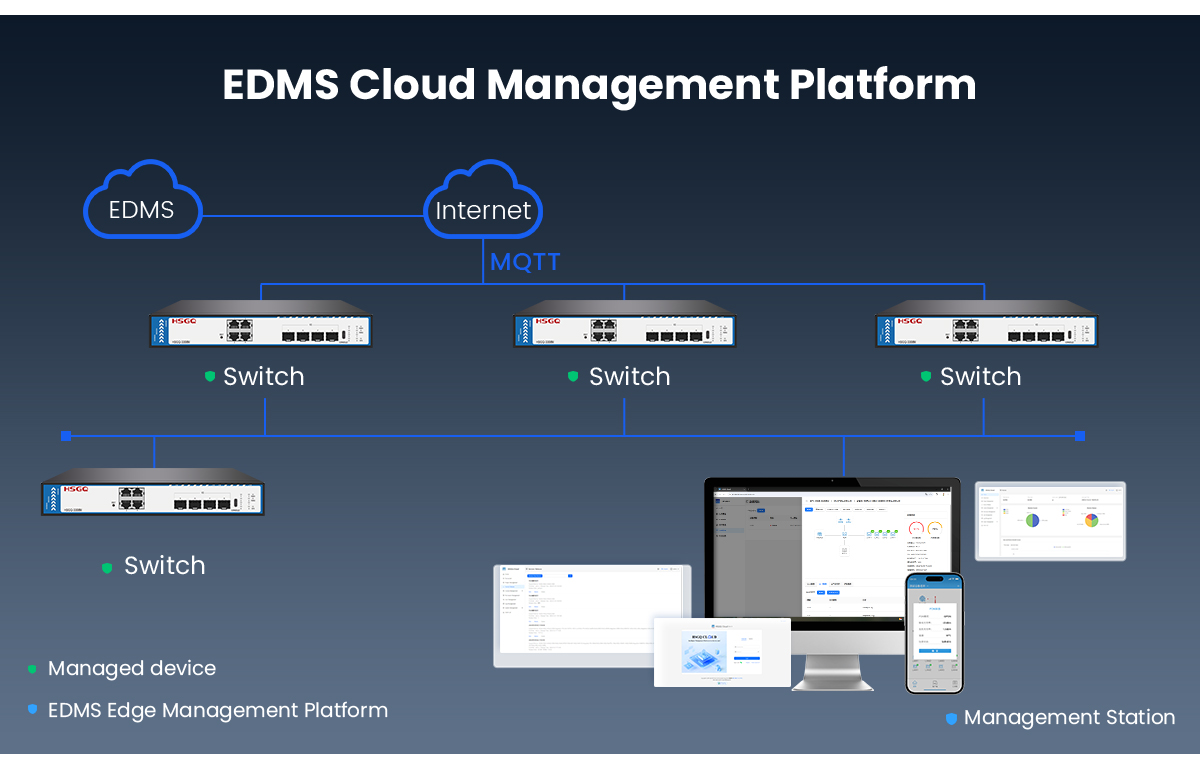Select the top-left switch device image

(261, 324)
